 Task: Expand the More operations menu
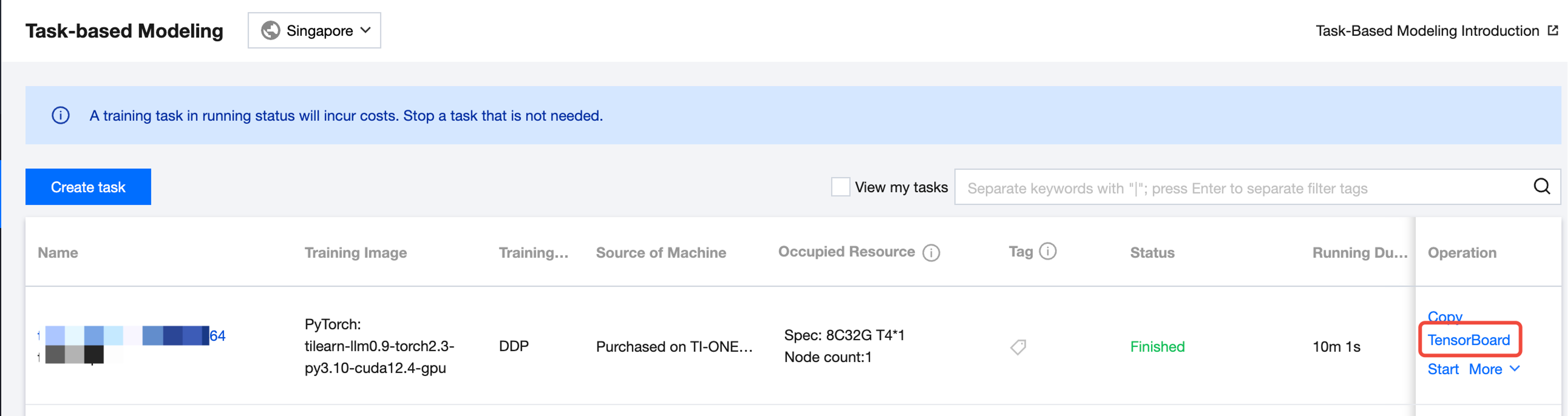click(x=1494, y=369)
